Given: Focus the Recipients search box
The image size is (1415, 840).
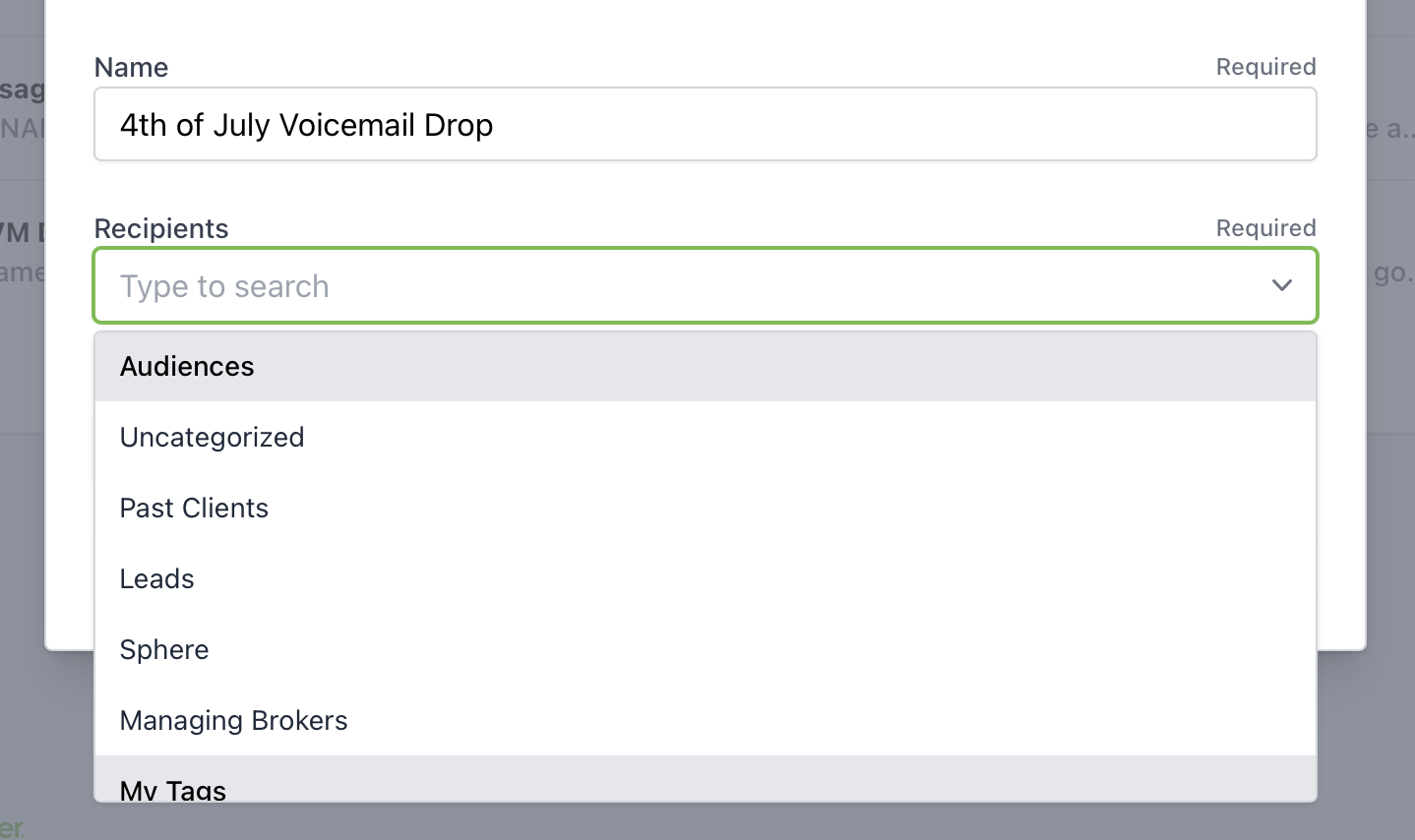Looking at the screenshot, I should 679,285.
